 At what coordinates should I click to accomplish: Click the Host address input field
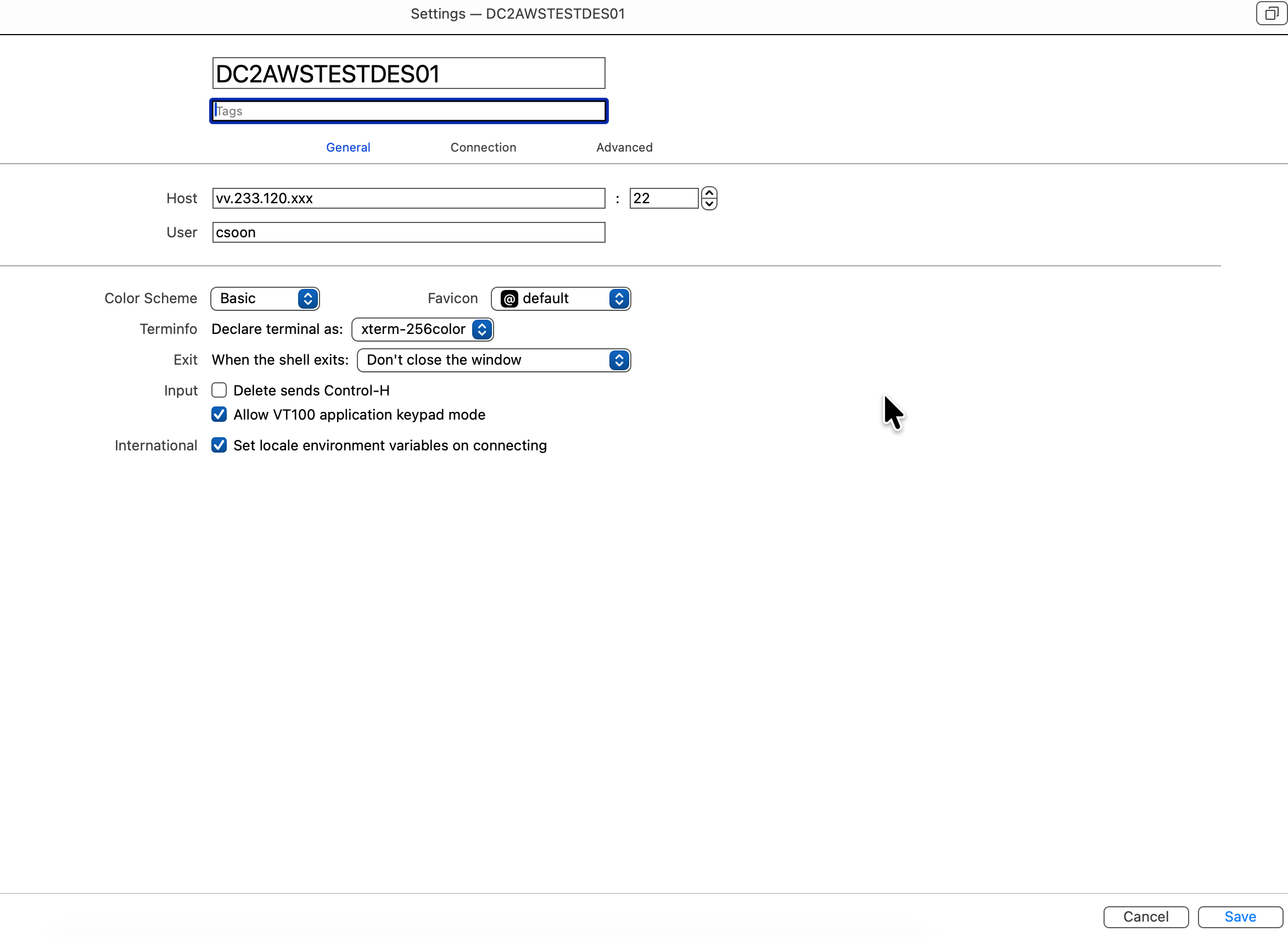point(408,198)
